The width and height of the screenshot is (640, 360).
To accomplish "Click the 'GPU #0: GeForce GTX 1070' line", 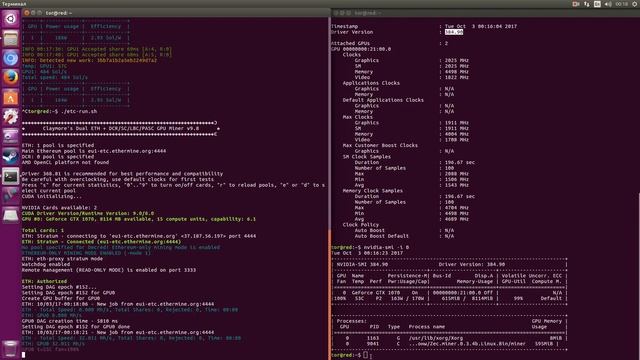I will [x=139, y=219].
